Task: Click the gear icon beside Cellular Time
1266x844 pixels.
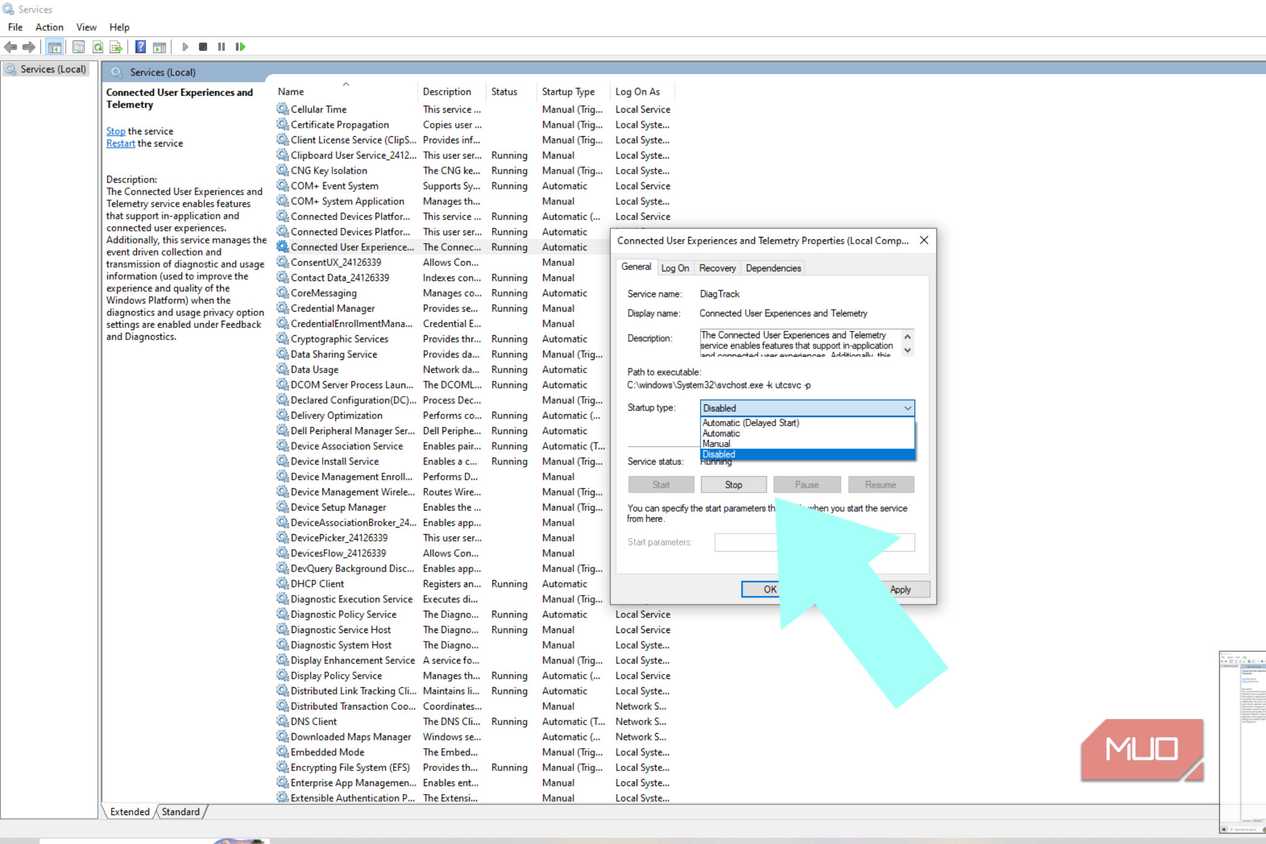Action: point(283,109)
